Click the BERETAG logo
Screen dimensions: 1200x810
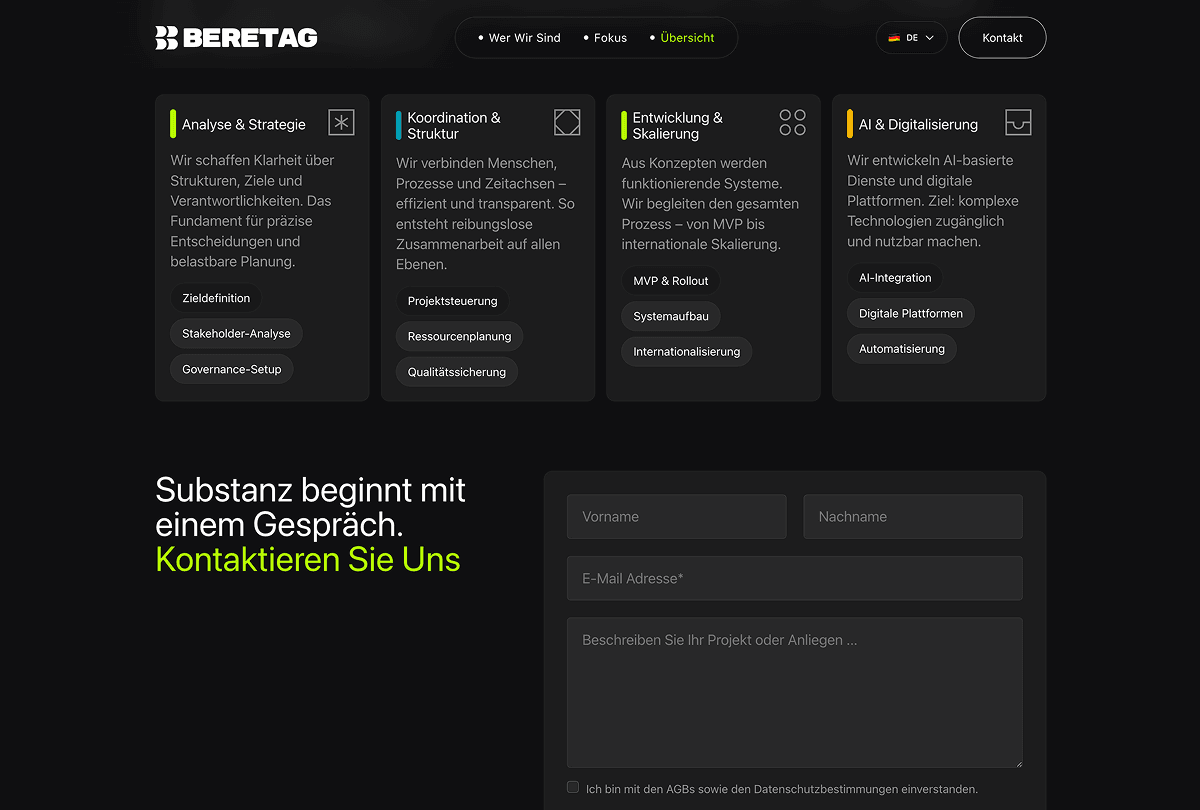coord(237,38)
